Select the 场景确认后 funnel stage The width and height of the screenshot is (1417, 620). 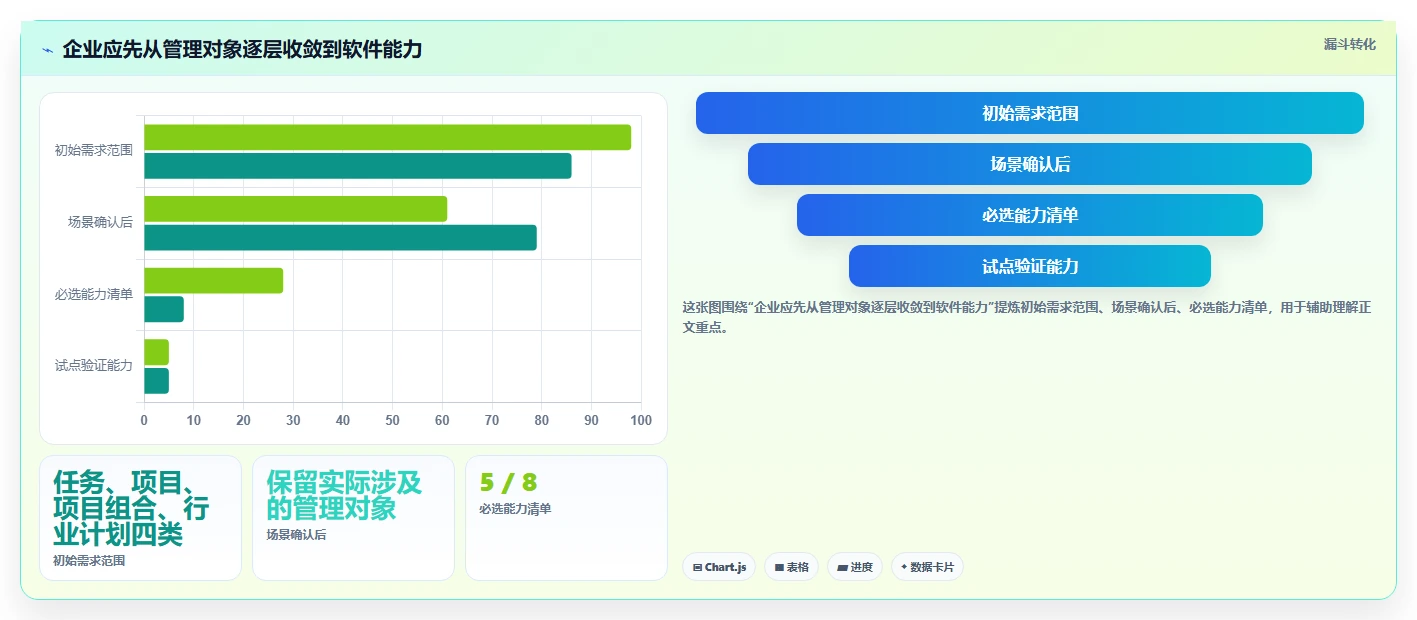coord(1029,164)
